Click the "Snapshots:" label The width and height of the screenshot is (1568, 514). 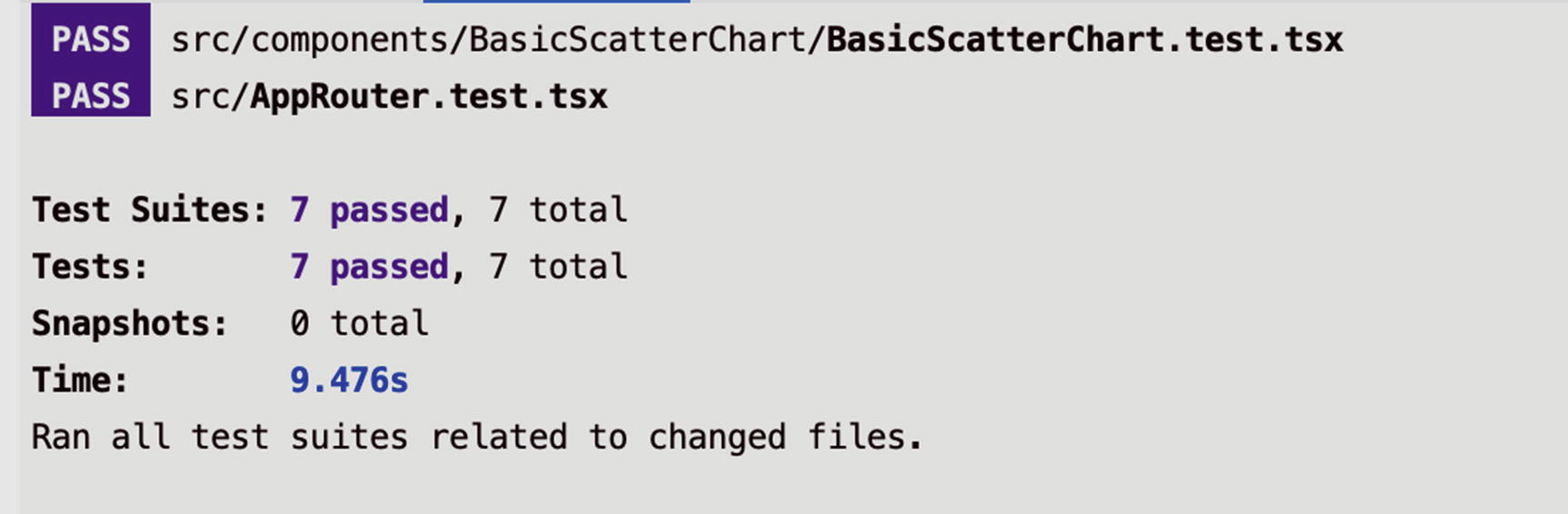coord(130,323)
